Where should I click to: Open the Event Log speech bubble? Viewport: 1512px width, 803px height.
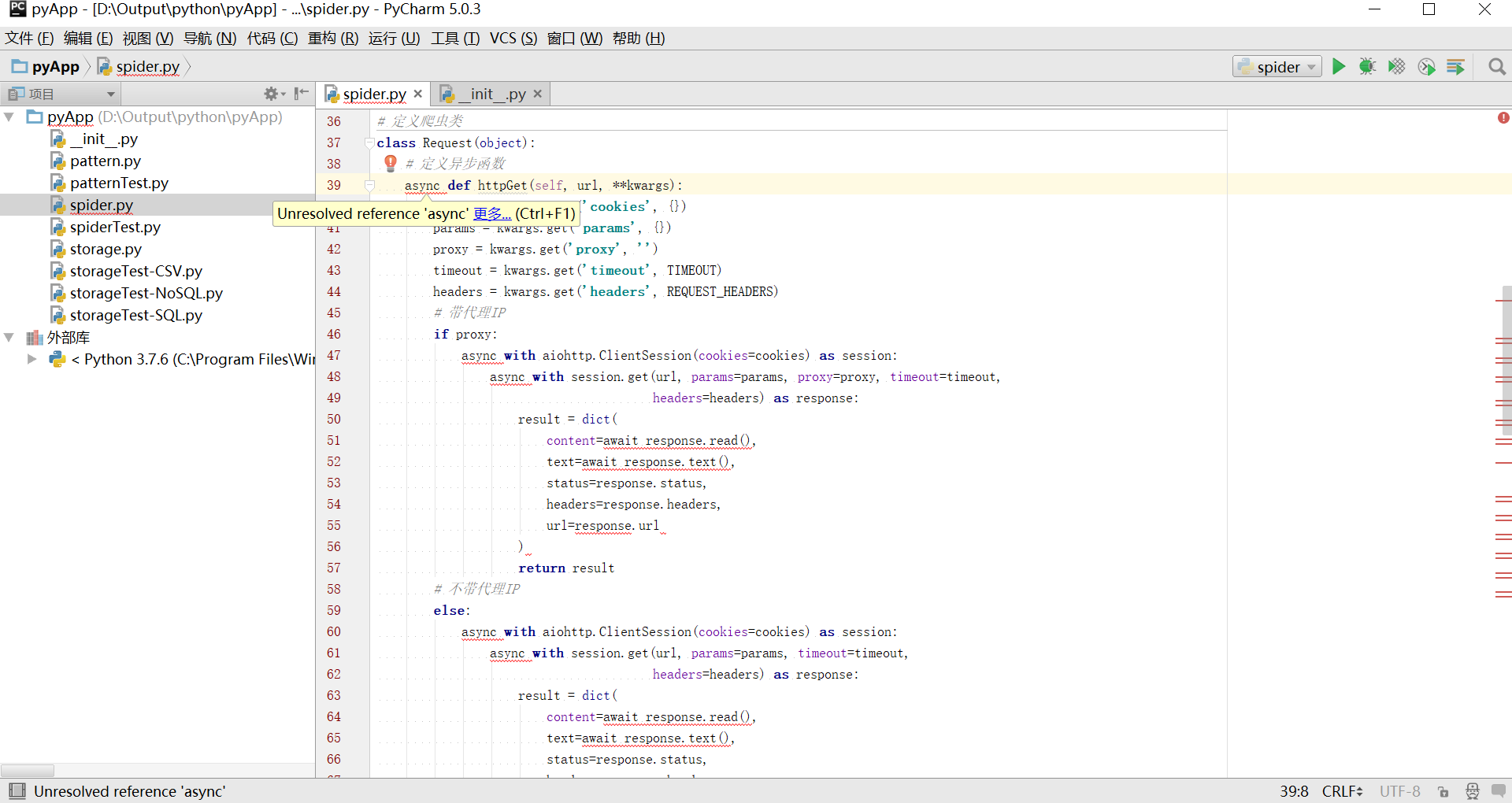1499,791
